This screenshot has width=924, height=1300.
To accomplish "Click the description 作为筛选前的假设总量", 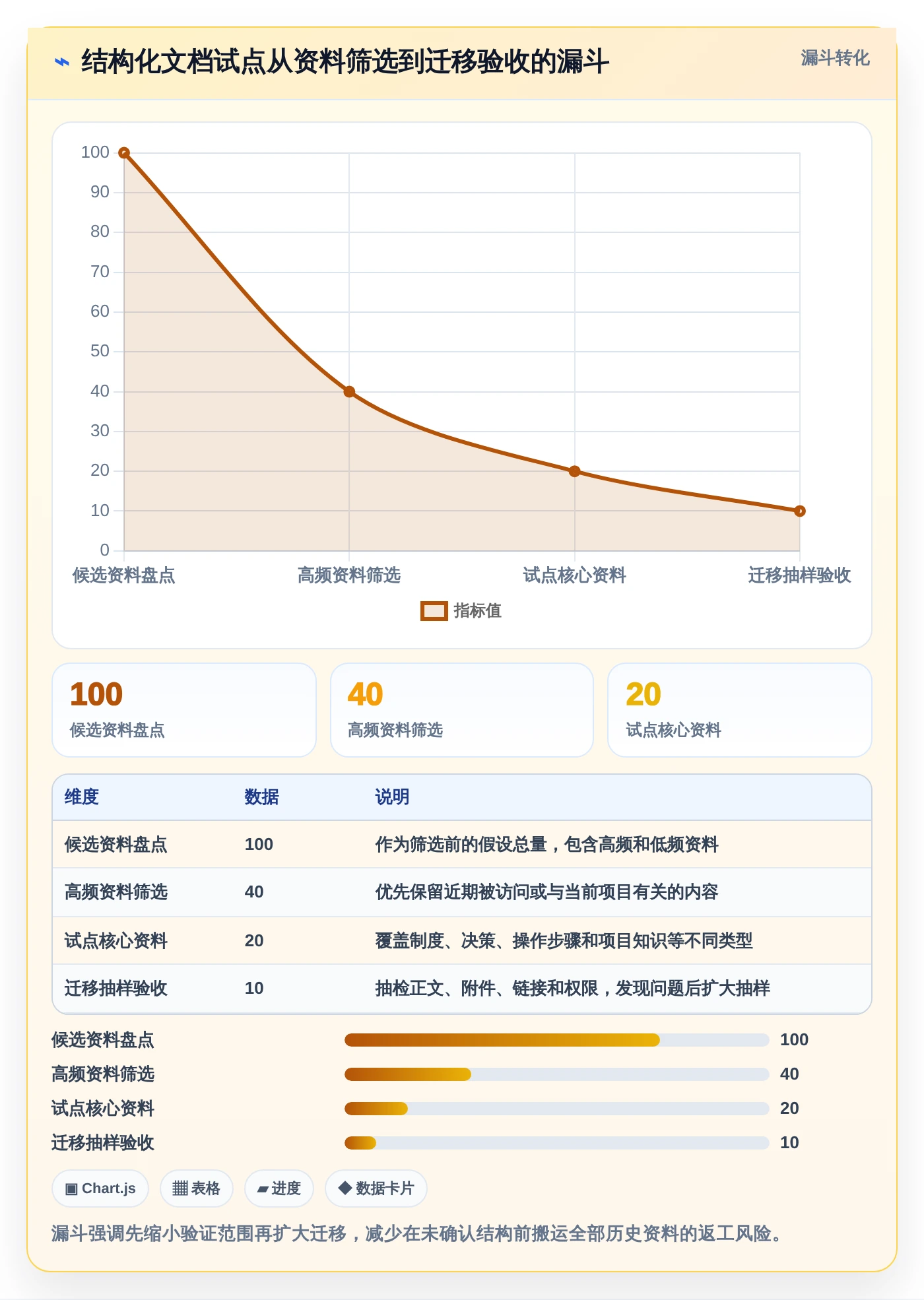I will [x=546, y=845].
